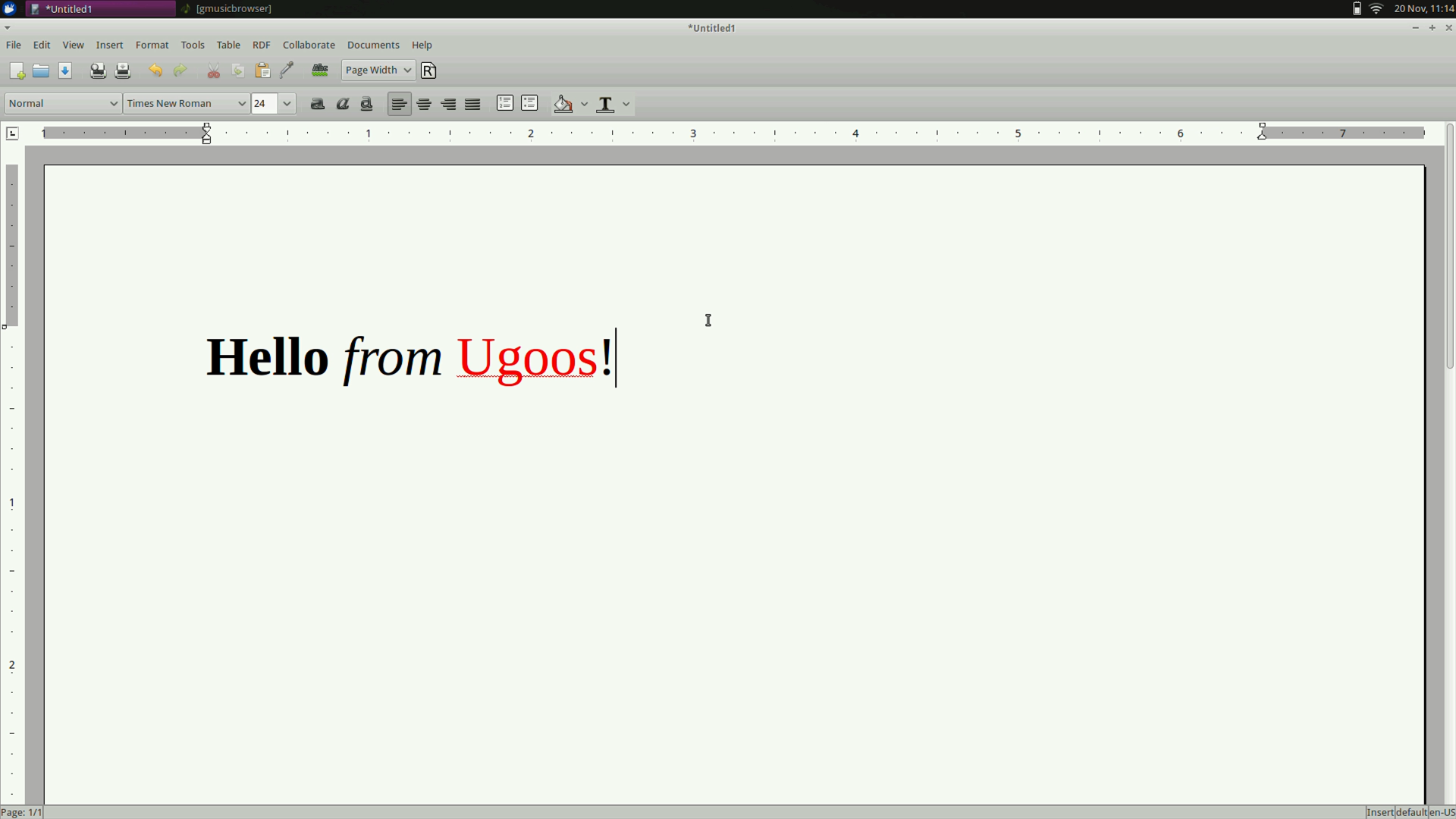The image size is (1456, 819).
Task: Align text to the left
Action: 400,104
